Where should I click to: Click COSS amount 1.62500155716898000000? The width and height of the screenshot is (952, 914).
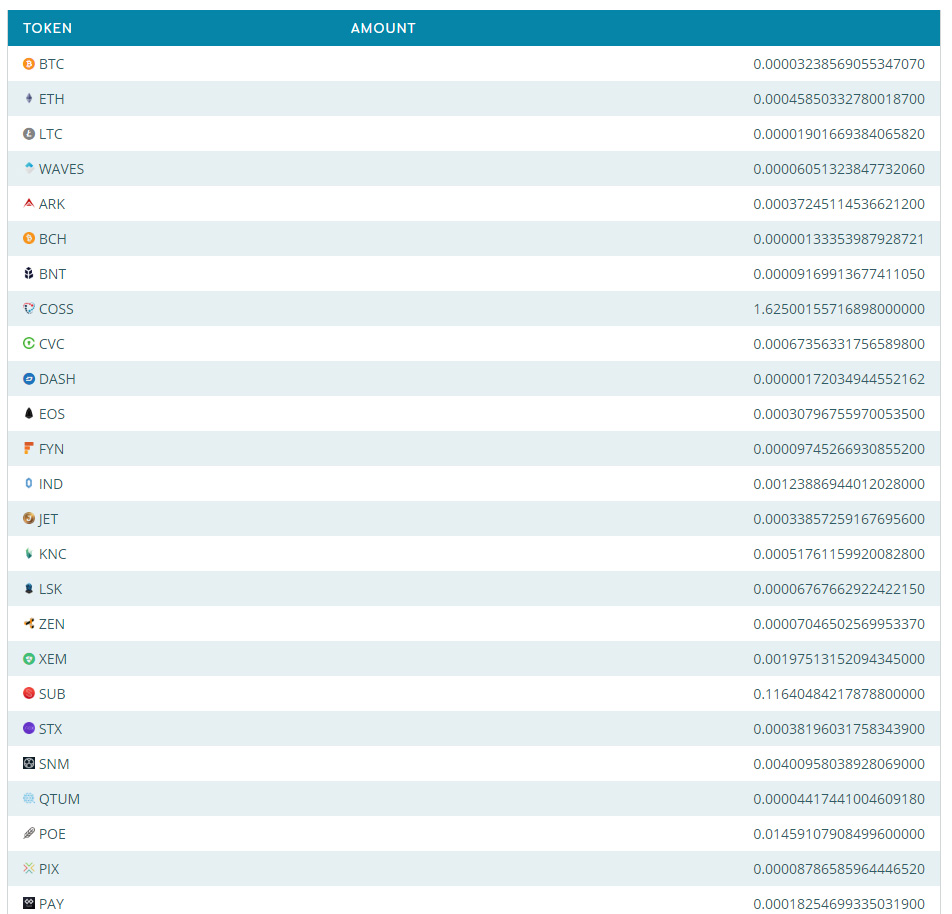pyautogui.click(x=839, y=309)
